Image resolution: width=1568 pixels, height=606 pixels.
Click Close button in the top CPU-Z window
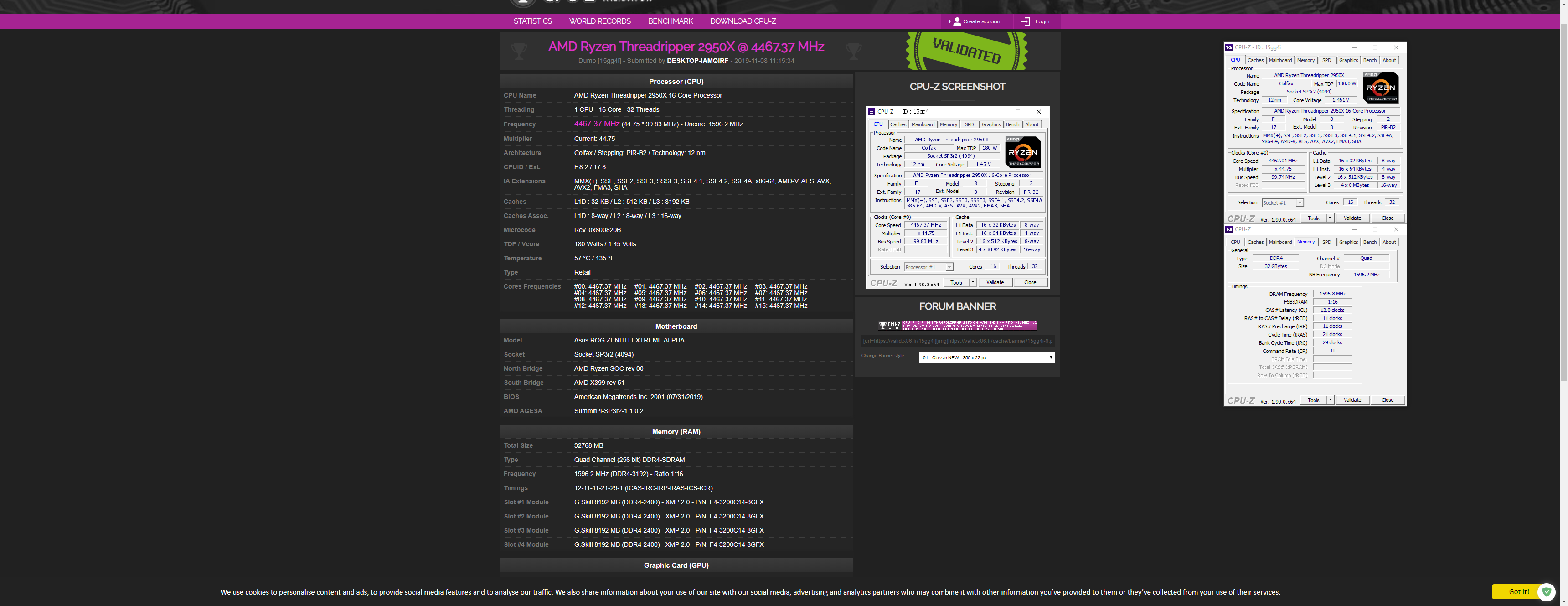[x=1387, y=218]
